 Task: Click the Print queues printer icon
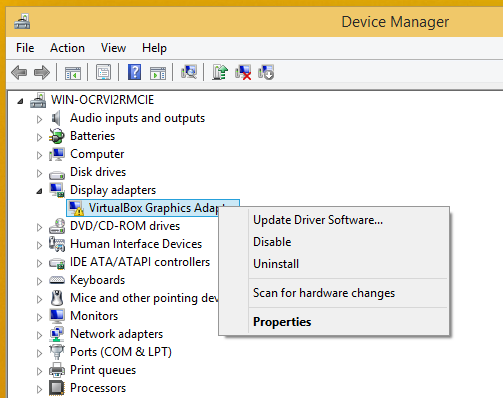(57, 370)
